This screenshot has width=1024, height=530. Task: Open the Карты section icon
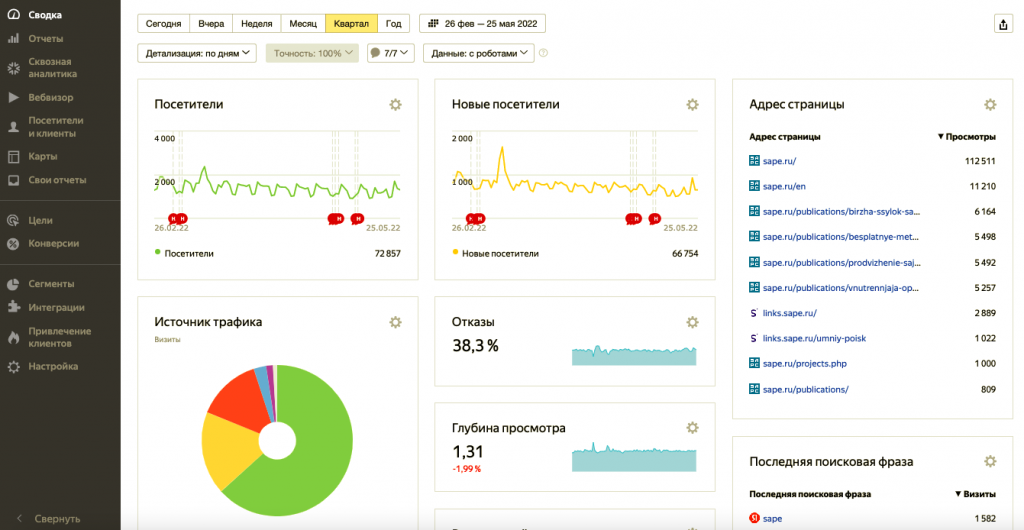(13, 157)
